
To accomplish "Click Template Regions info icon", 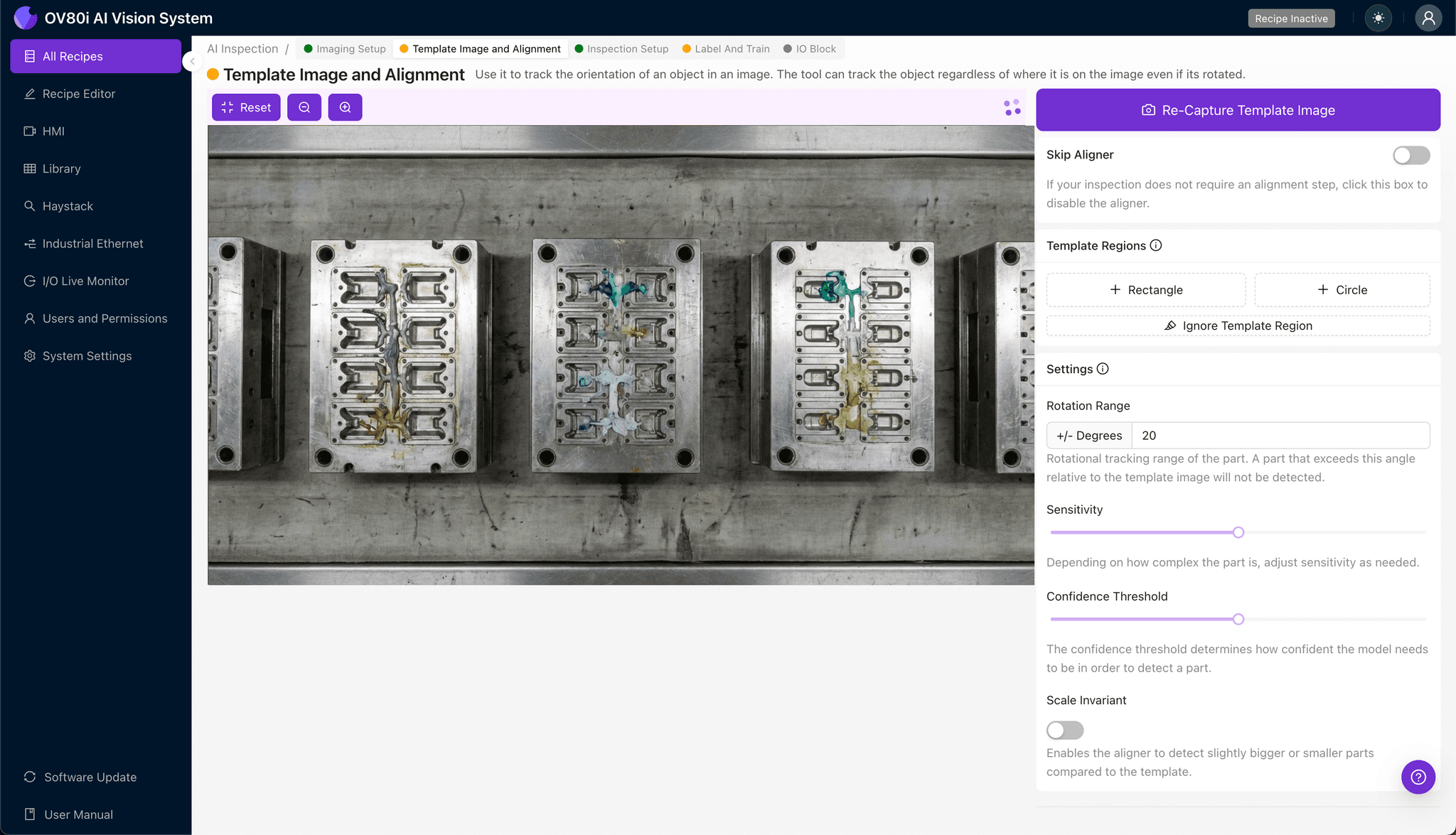I will tap(1156, 245).
